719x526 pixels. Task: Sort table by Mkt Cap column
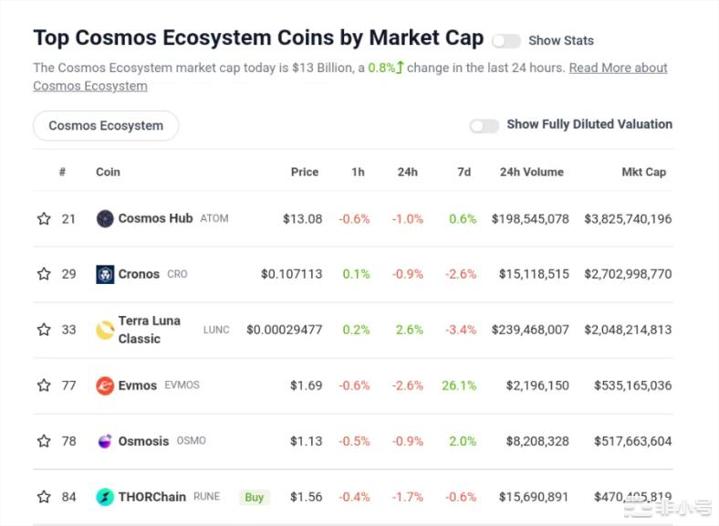pos(643,172)
